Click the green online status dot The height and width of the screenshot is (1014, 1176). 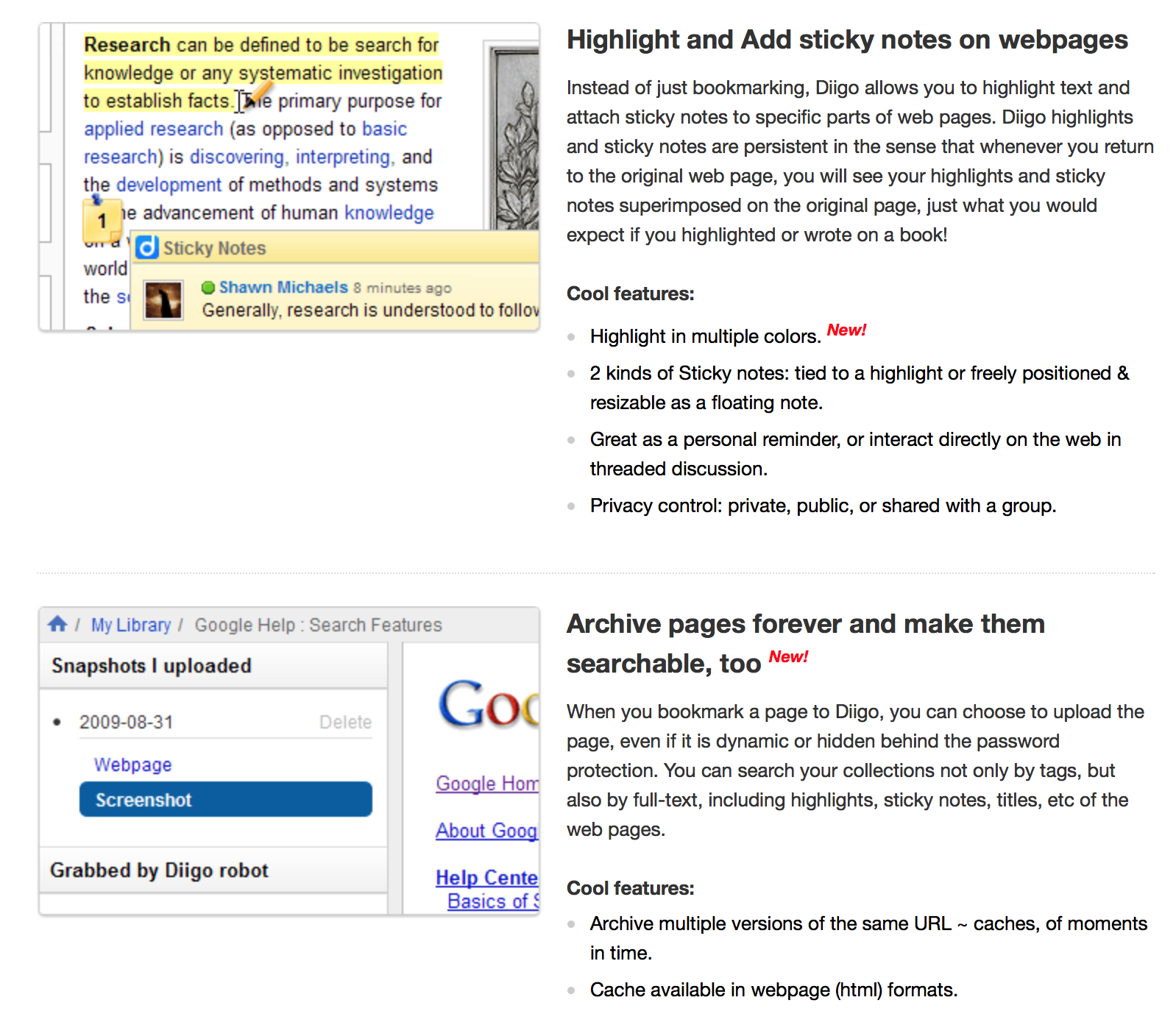point(208,287)
